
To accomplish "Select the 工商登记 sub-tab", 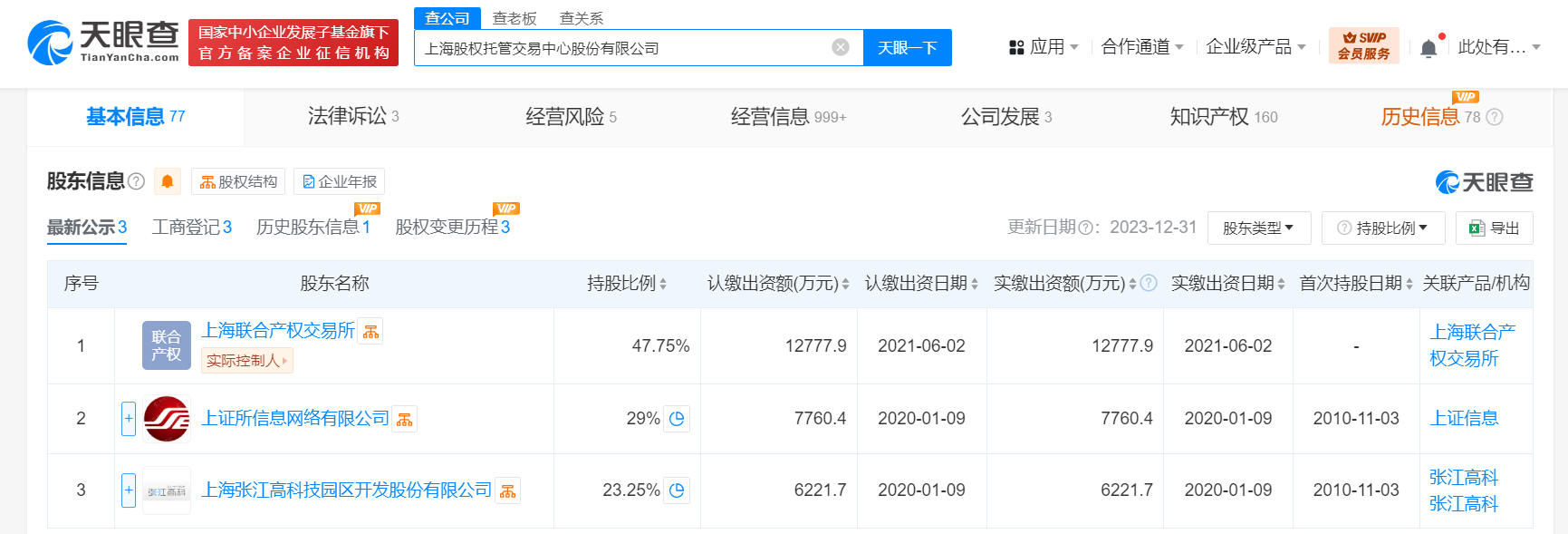I will pos(192,228).
